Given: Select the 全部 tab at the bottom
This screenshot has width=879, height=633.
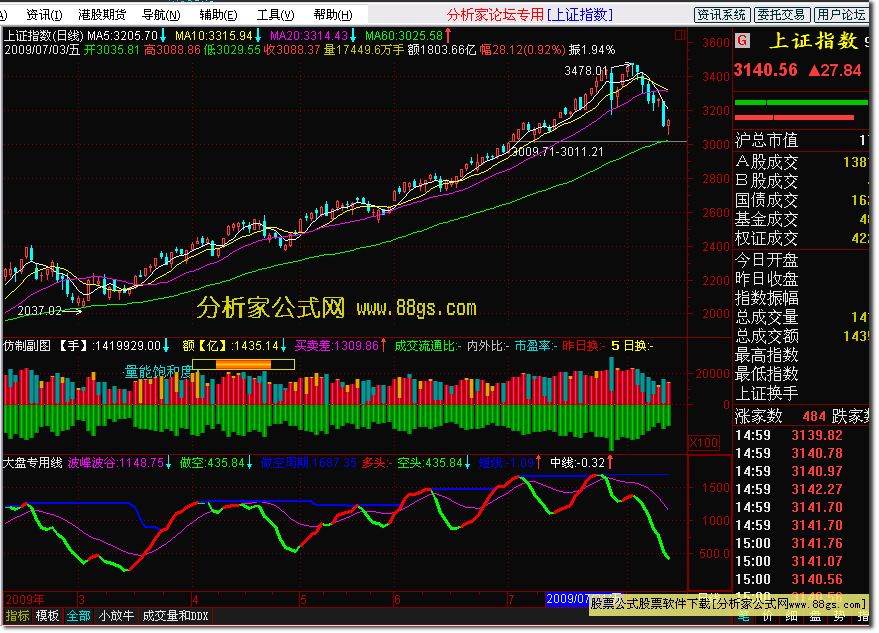Looking at the screenshot, I should click(78, 616).
